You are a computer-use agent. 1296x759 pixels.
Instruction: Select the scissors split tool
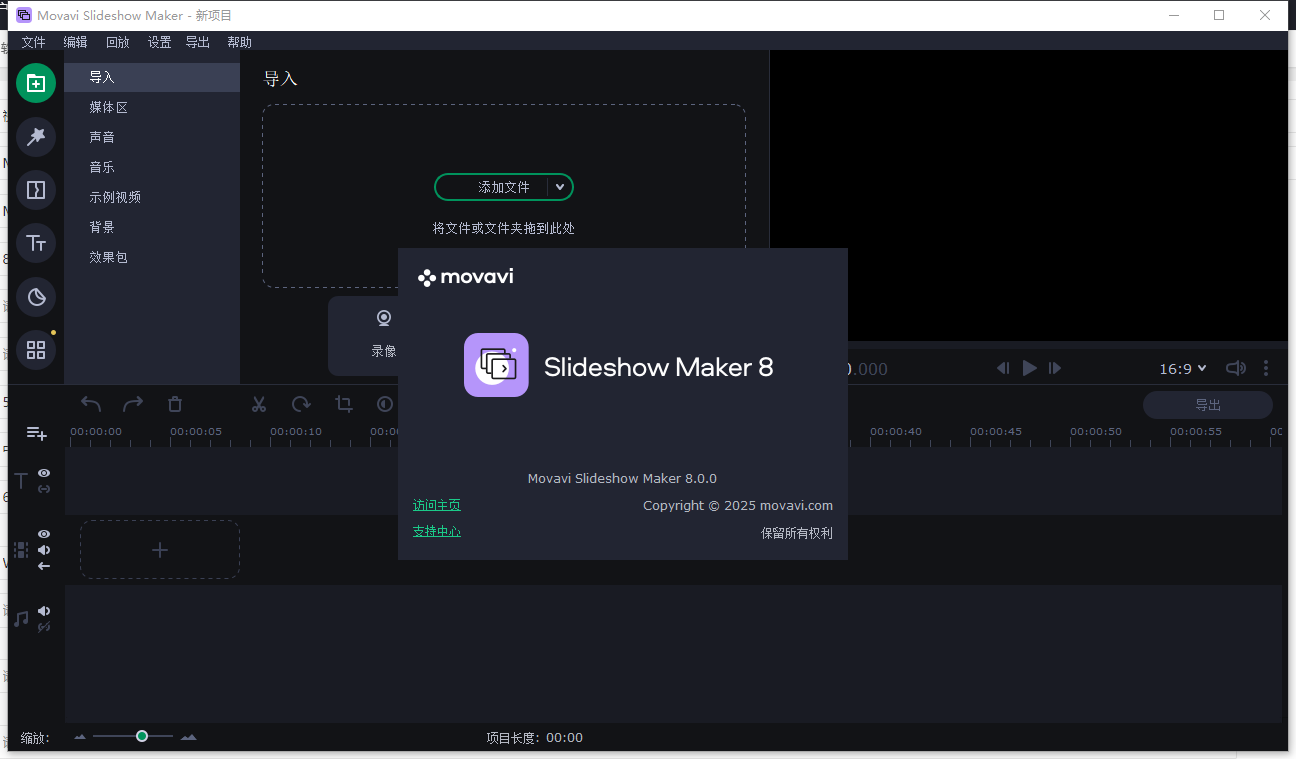click(x=259, y=404)
